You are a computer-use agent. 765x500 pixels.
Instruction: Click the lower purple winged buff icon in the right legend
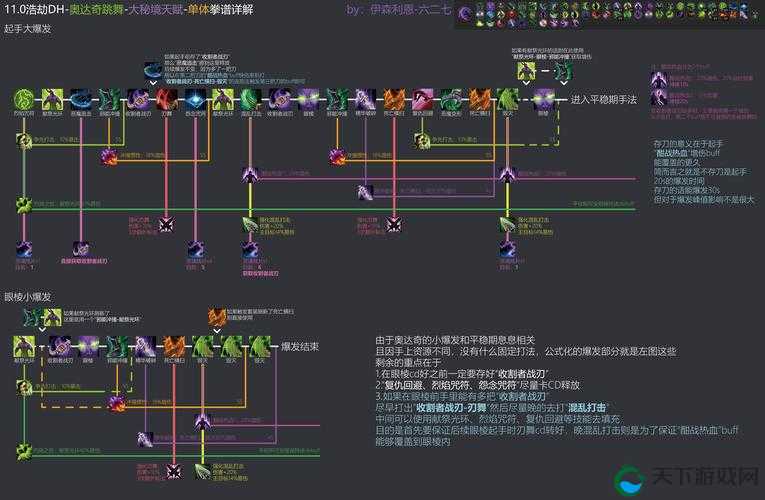tap(659, 97)
